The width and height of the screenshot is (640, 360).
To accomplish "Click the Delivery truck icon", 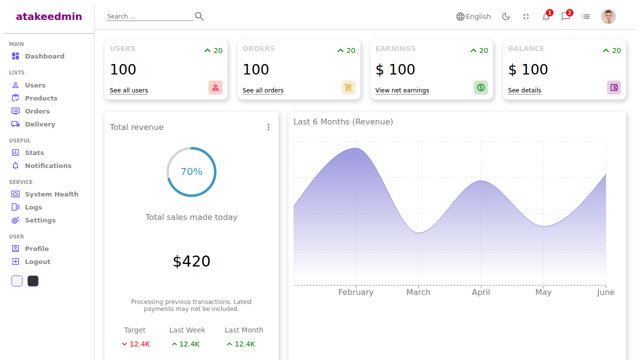I will click(16, 124).
